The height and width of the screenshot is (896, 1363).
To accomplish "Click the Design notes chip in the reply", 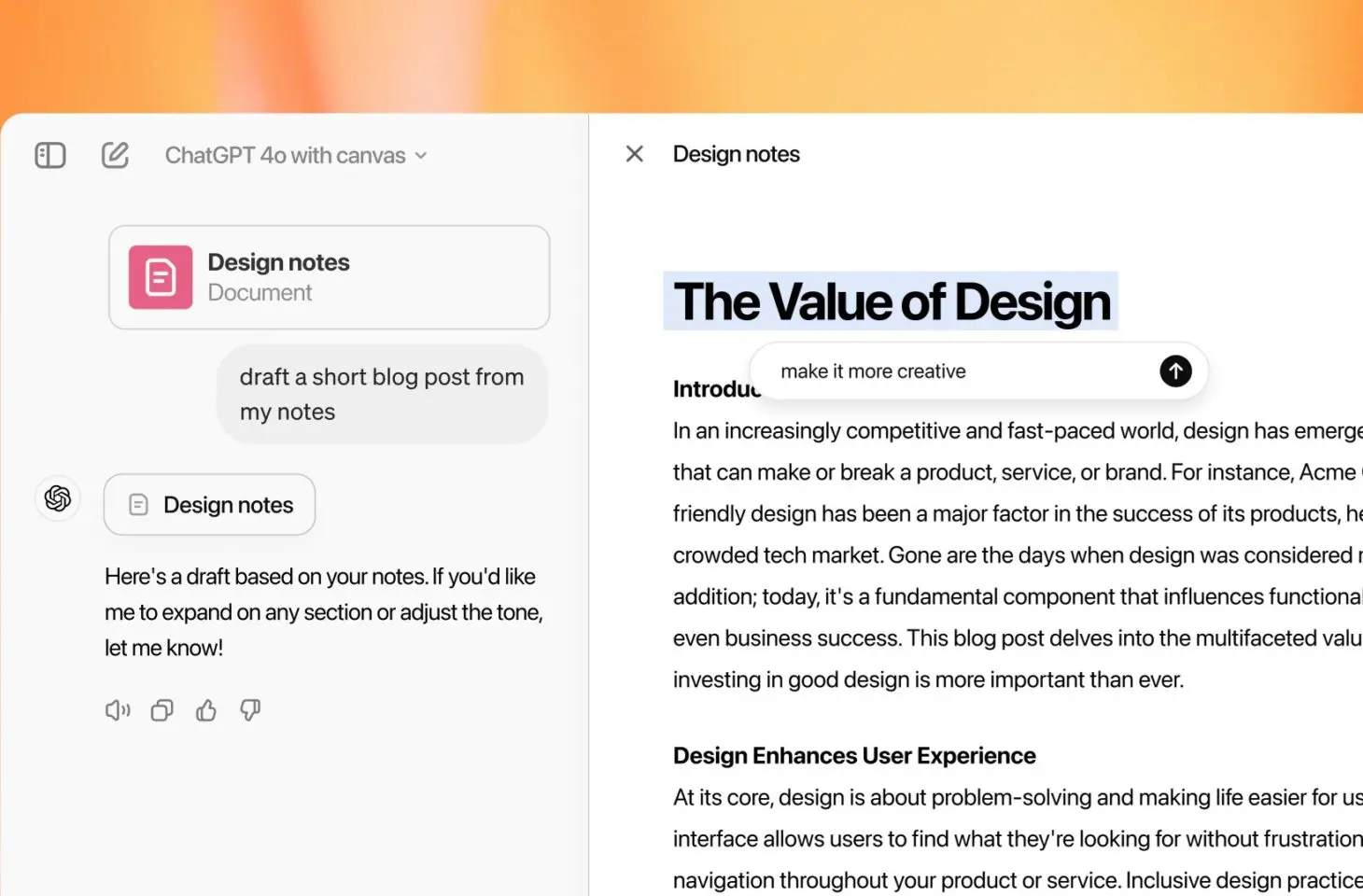I will point(209,504).
